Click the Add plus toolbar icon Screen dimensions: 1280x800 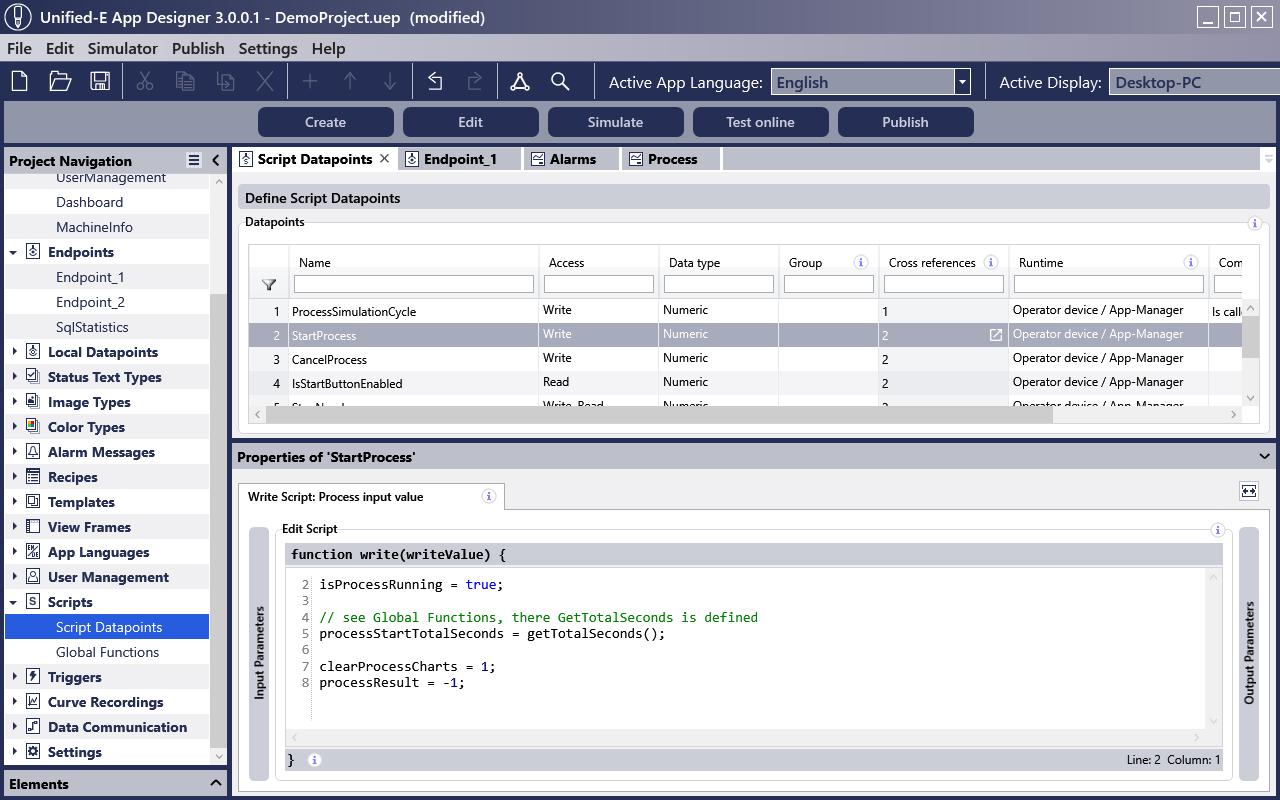click(310, 82)
